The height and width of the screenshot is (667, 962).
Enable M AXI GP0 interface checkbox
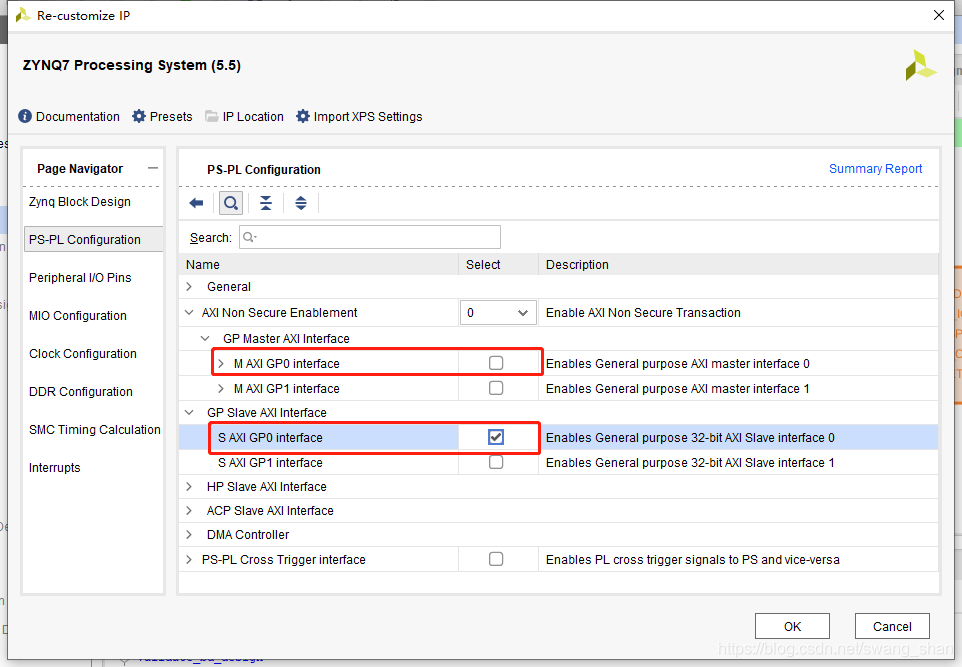(x=496, y=363)
